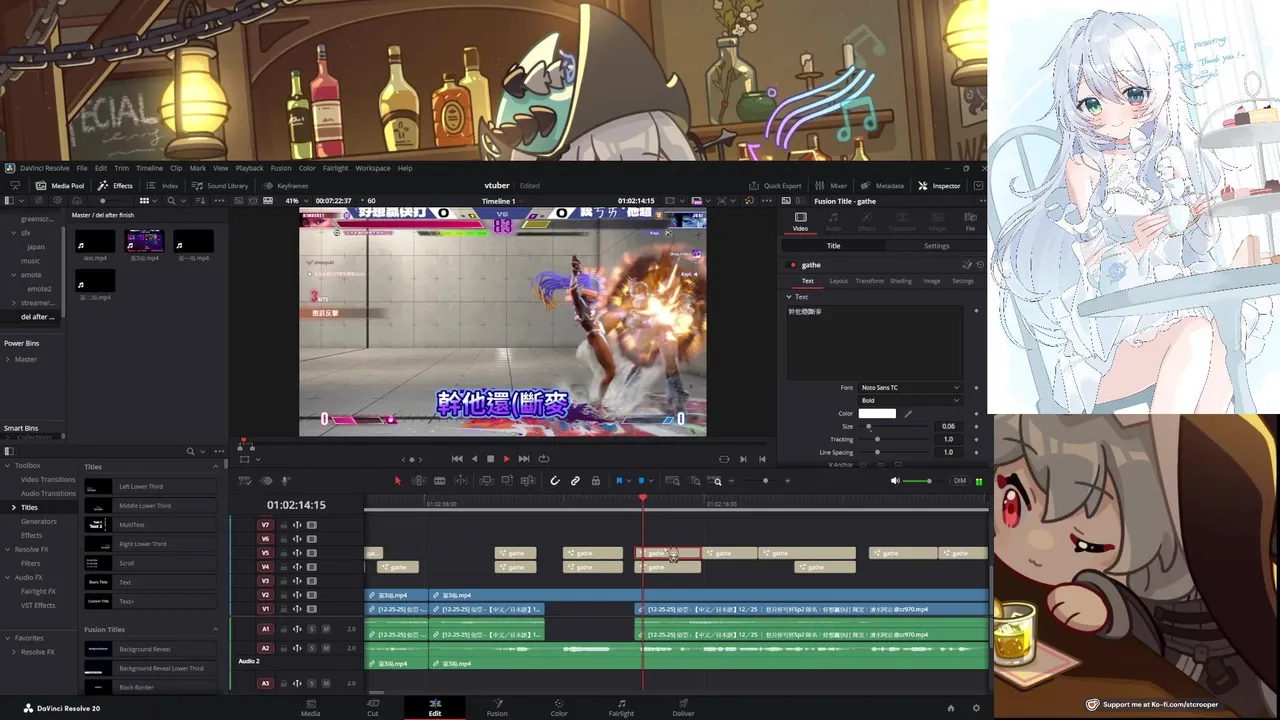The image size is (1280, 720).
Task: Solo track A2 with S button
Action: [311, 648]
